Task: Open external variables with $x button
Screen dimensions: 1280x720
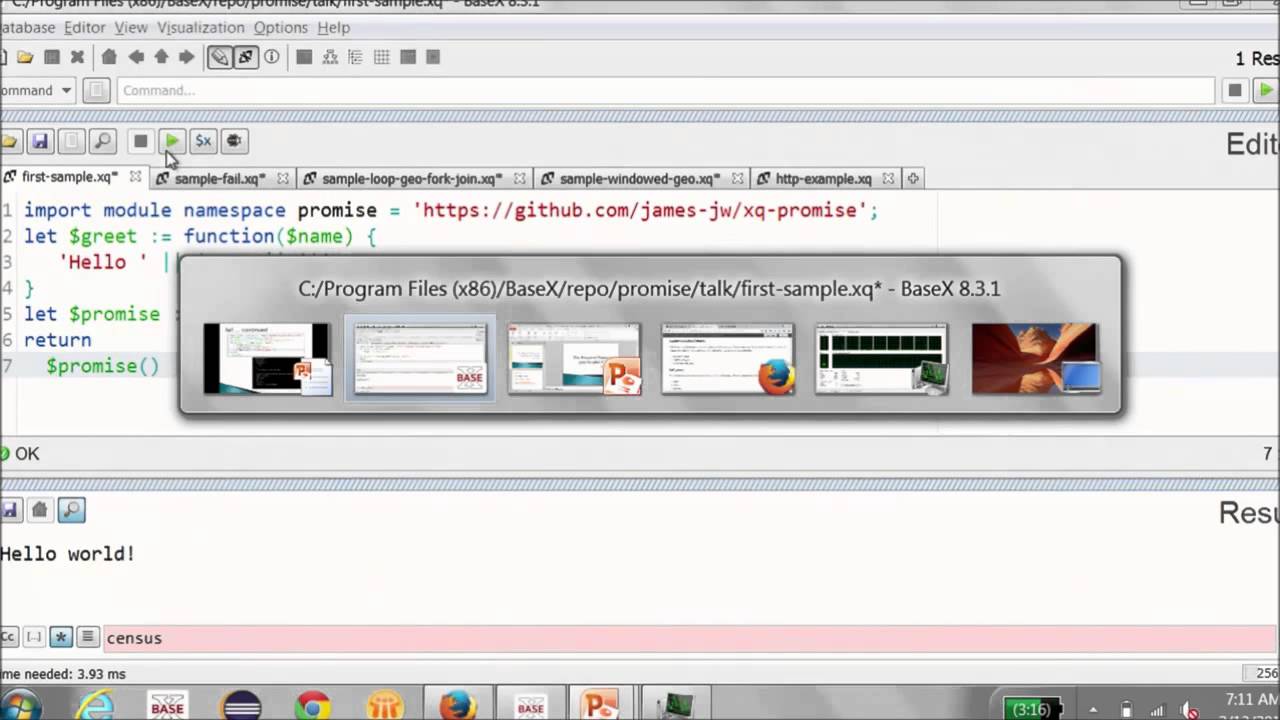Action: (203, 141)
